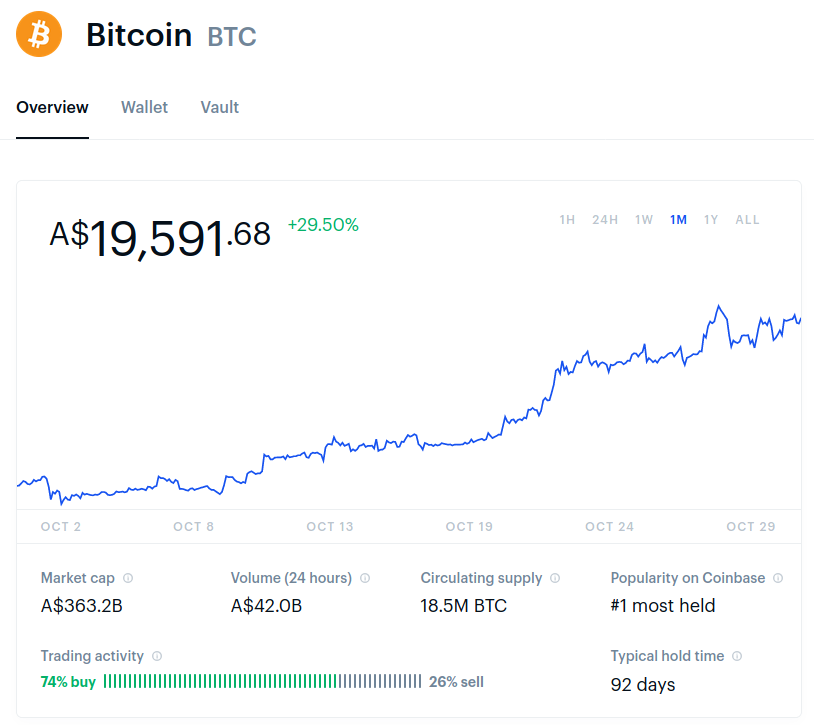Image resolution: width=814 pixels, height=725 pixels.
Task: Click the Volume (24 hours) info icon
Action: (365, 578)
